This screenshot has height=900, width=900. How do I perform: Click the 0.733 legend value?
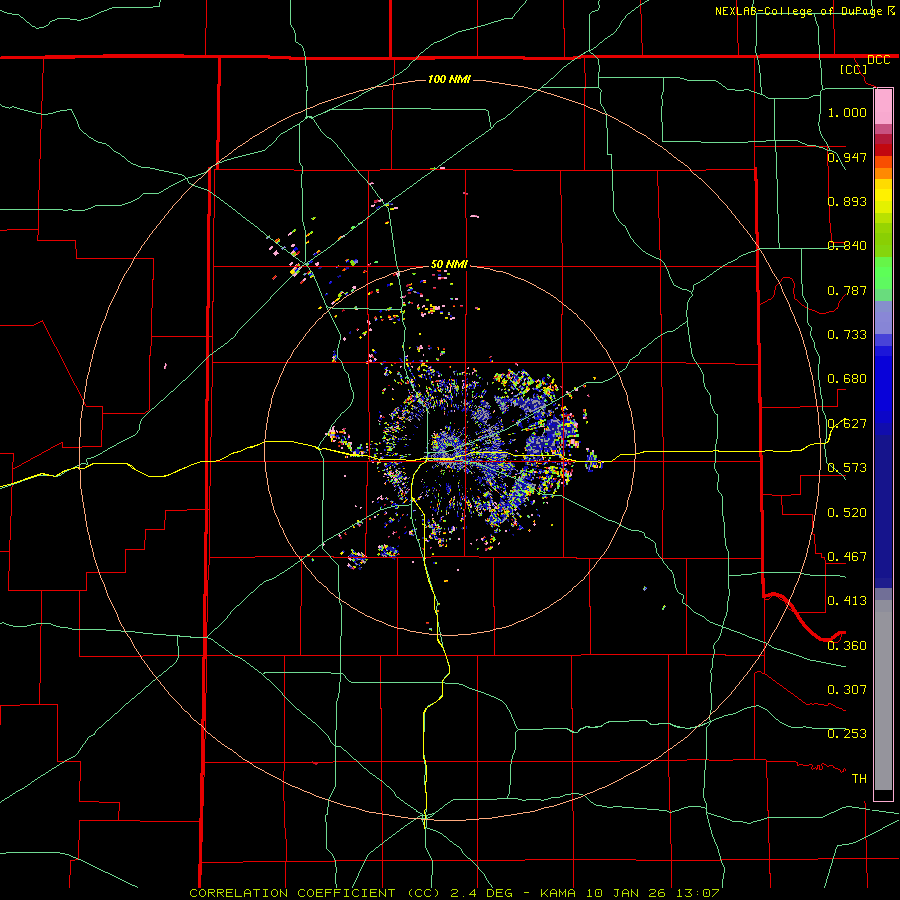coord(847,335)
